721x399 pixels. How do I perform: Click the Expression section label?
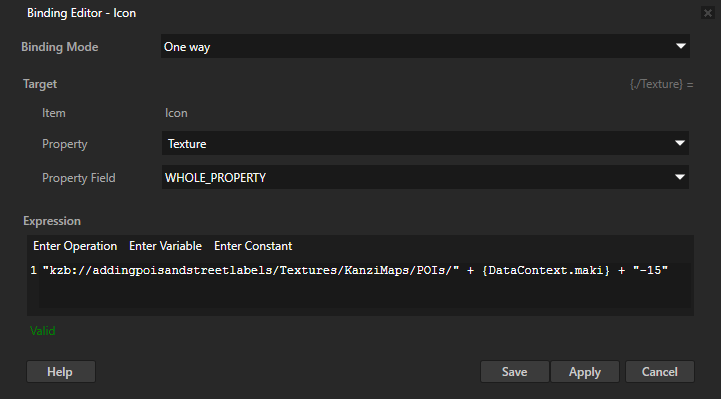point(52,221)
